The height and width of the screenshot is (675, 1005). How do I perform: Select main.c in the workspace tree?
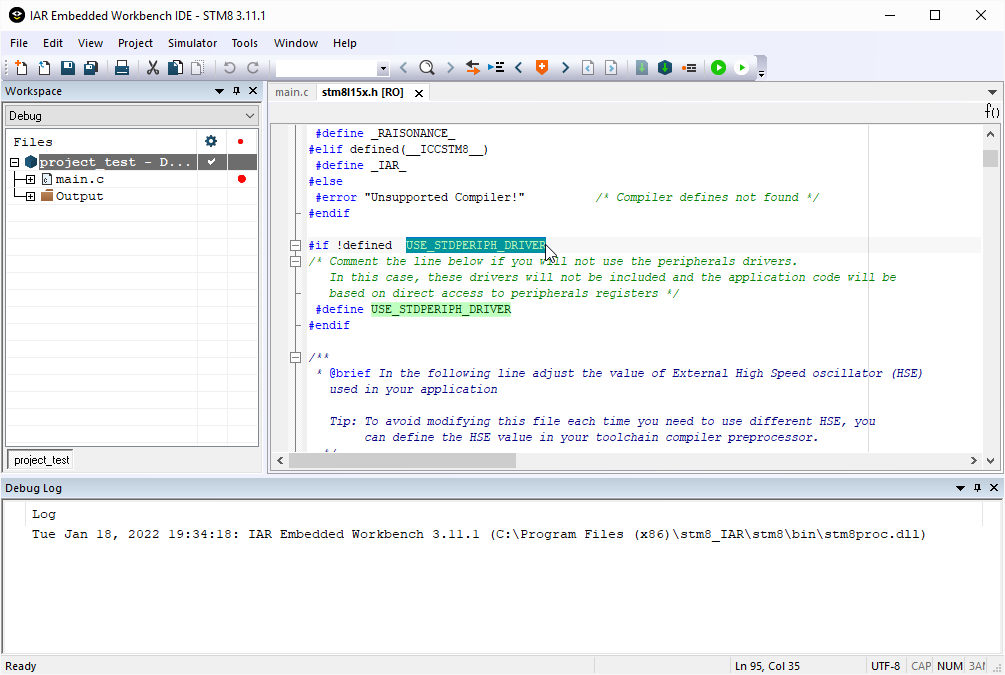pos(79,179)
